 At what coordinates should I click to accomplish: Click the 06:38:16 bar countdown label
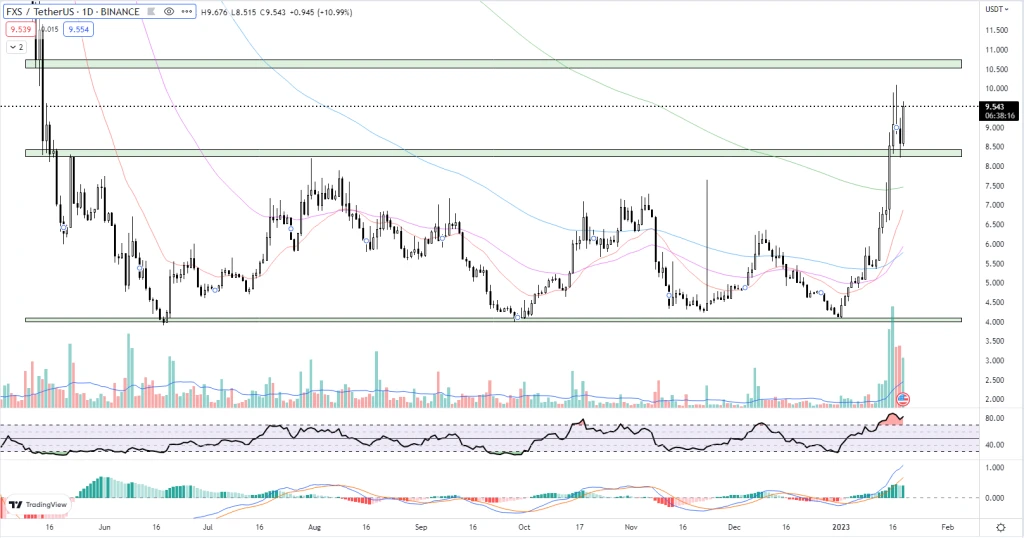1000,116
